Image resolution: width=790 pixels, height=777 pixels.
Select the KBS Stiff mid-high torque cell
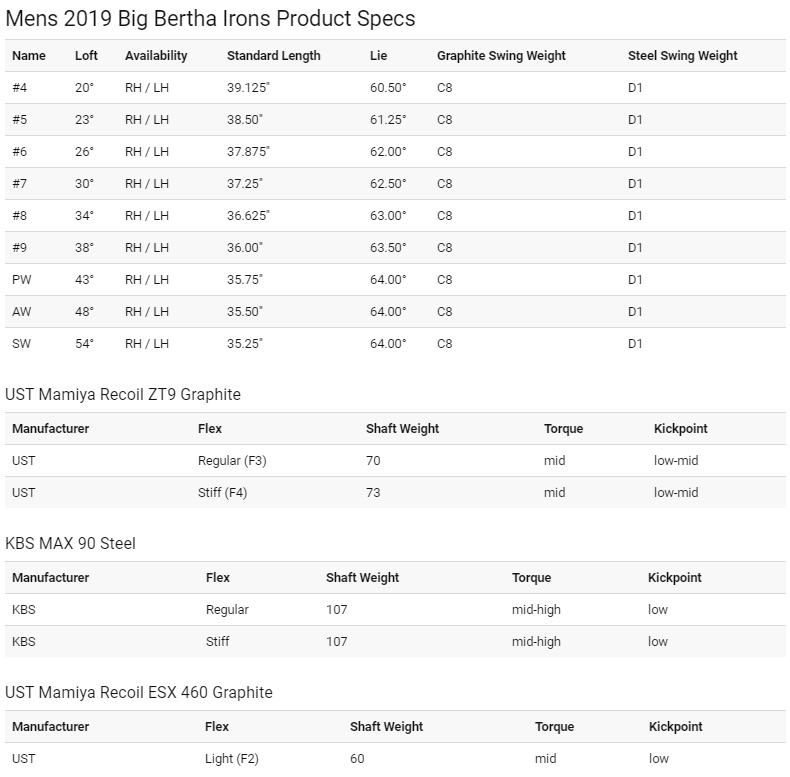[536, 641]
